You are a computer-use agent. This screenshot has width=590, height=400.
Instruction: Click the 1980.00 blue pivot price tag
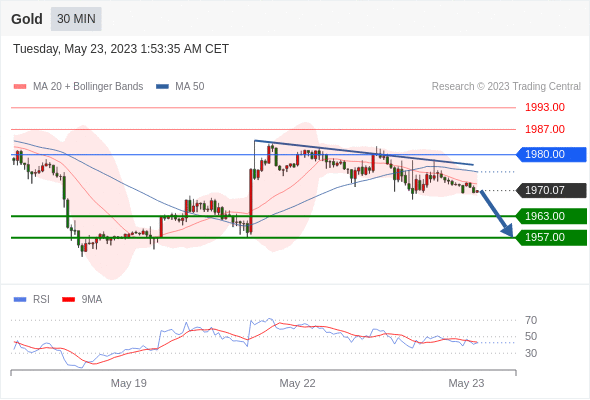(551, 154)
